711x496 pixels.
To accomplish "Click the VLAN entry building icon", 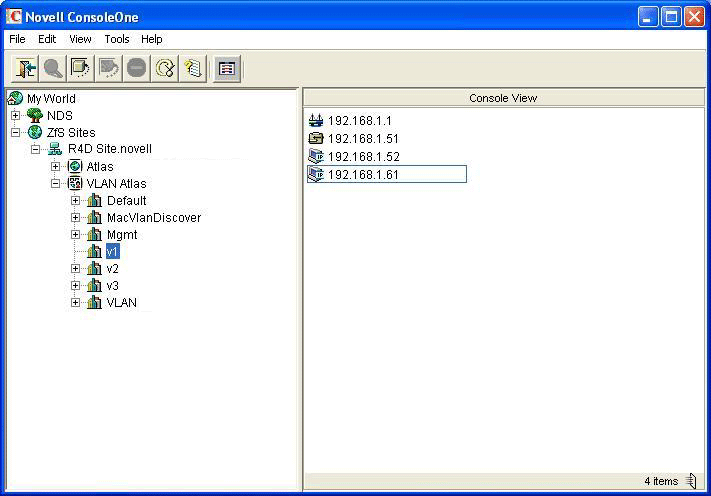I will pyautogui.click(x=94, y=302).
